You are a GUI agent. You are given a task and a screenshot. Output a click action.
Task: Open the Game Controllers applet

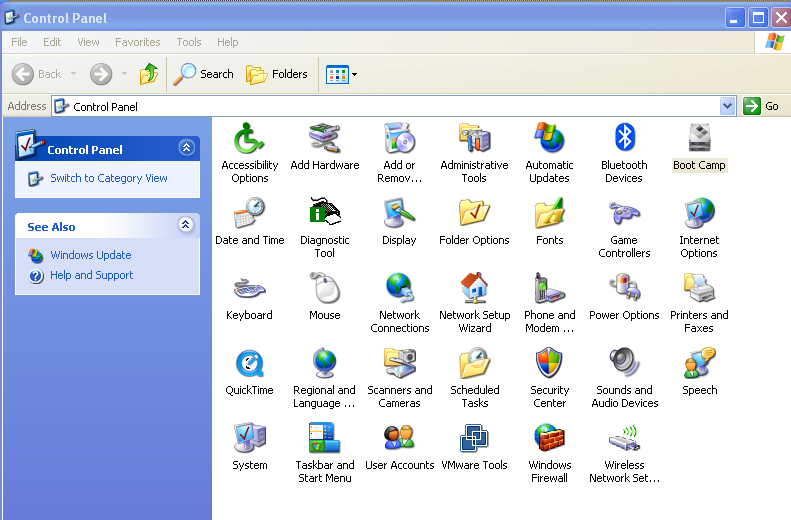point(624,214)
